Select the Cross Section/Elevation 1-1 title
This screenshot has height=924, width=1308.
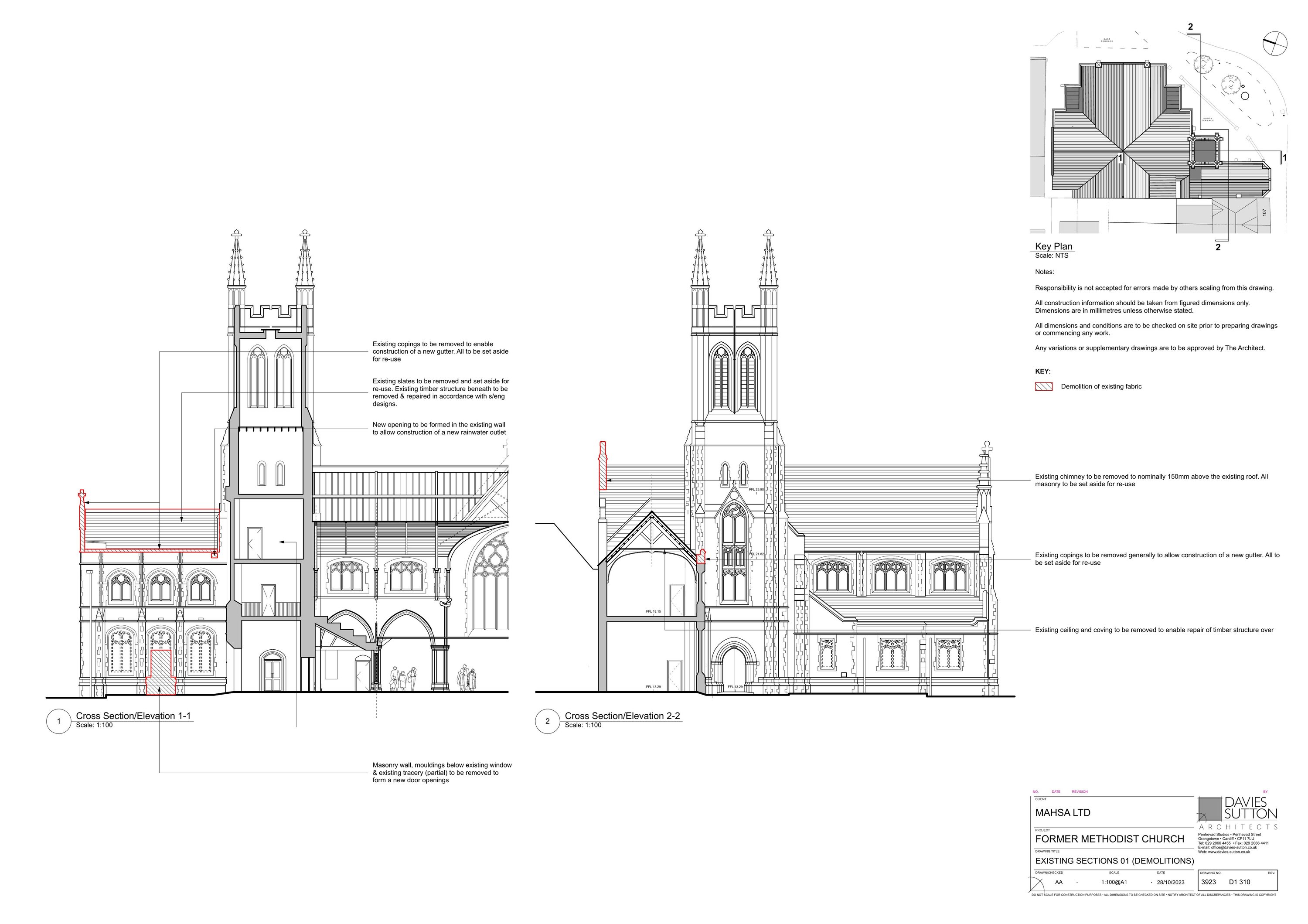[x=133, y=716]
